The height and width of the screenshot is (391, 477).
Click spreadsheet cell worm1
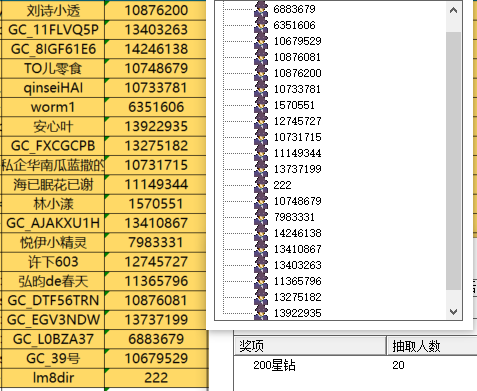click(x=53, y=107)
